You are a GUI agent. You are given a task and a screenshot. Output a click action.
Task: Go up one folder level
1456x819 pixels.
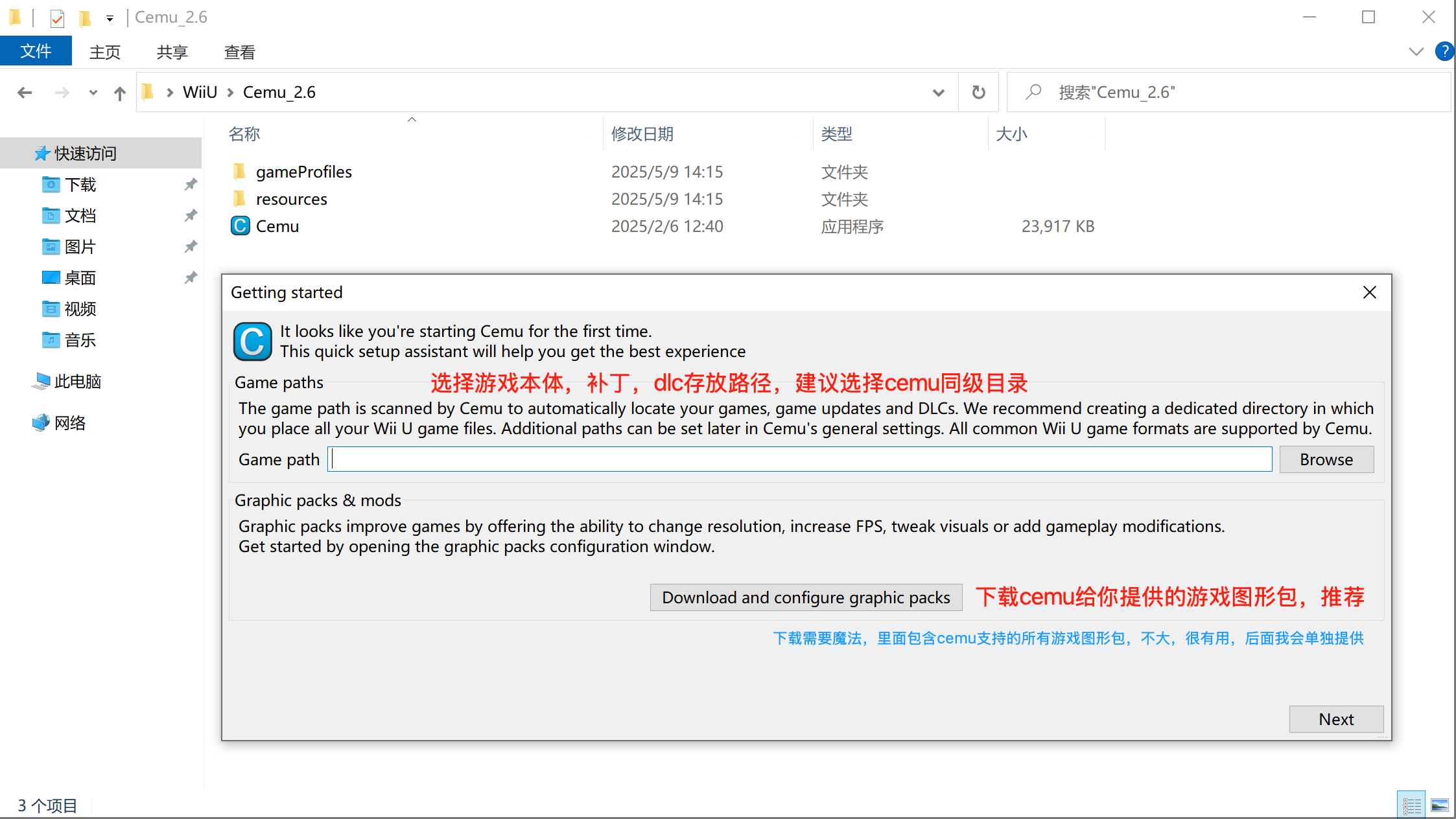(x=119, y=93)
